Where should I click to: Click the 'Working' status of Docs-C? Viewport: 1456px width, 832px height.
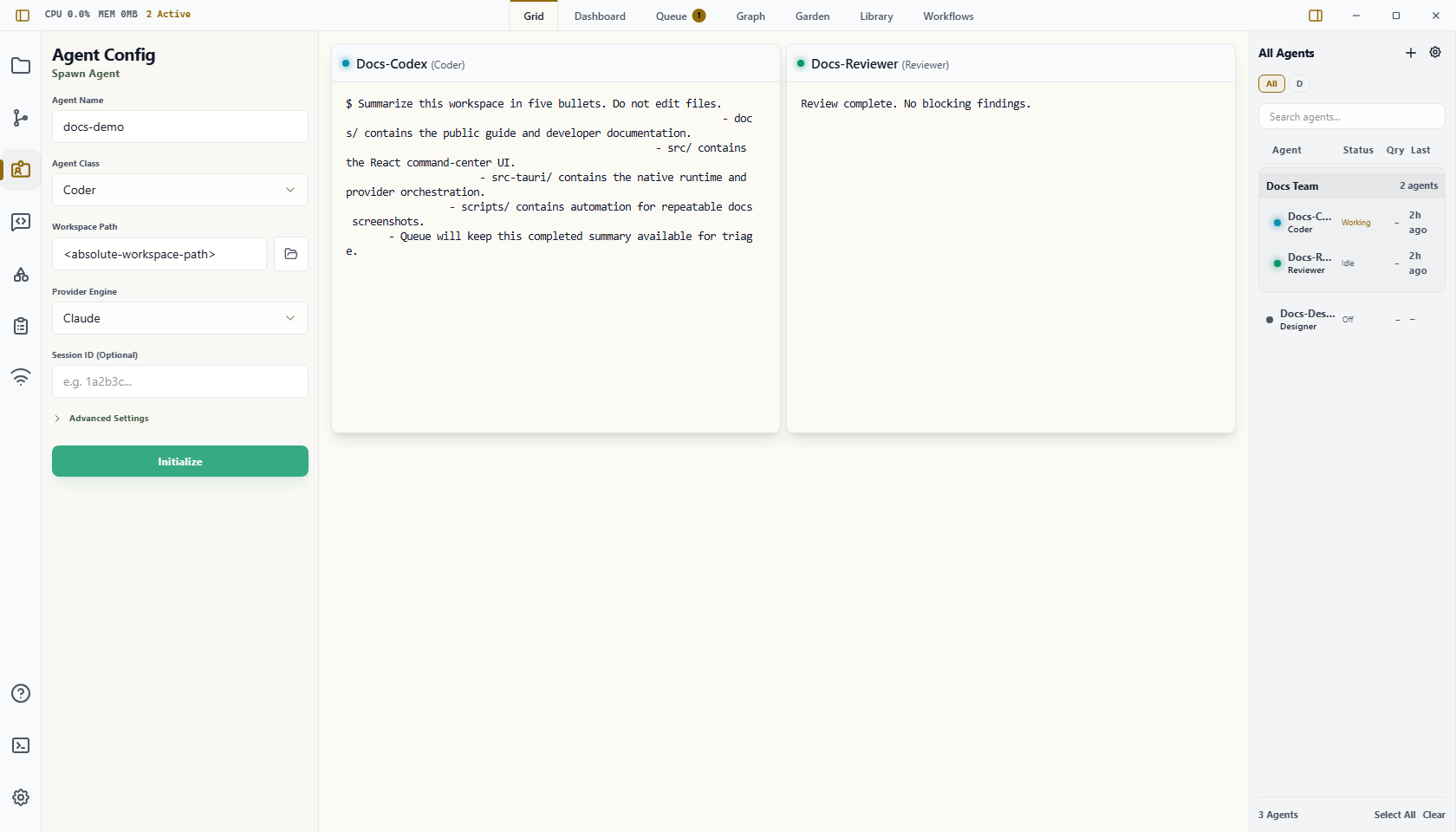tap(1356, 223)
